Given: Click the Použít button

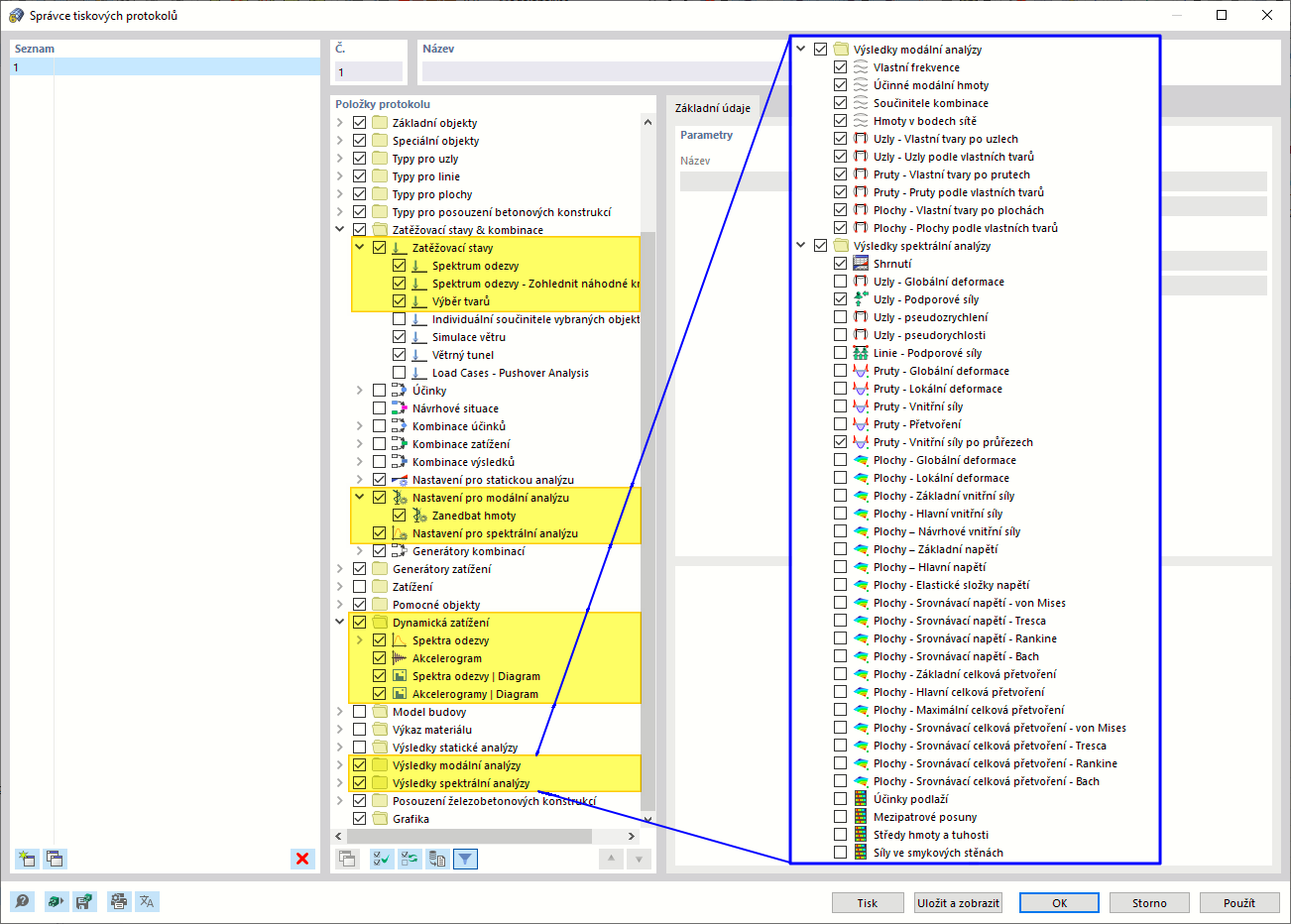Looking at the screenshot, I should (1239, 903).
